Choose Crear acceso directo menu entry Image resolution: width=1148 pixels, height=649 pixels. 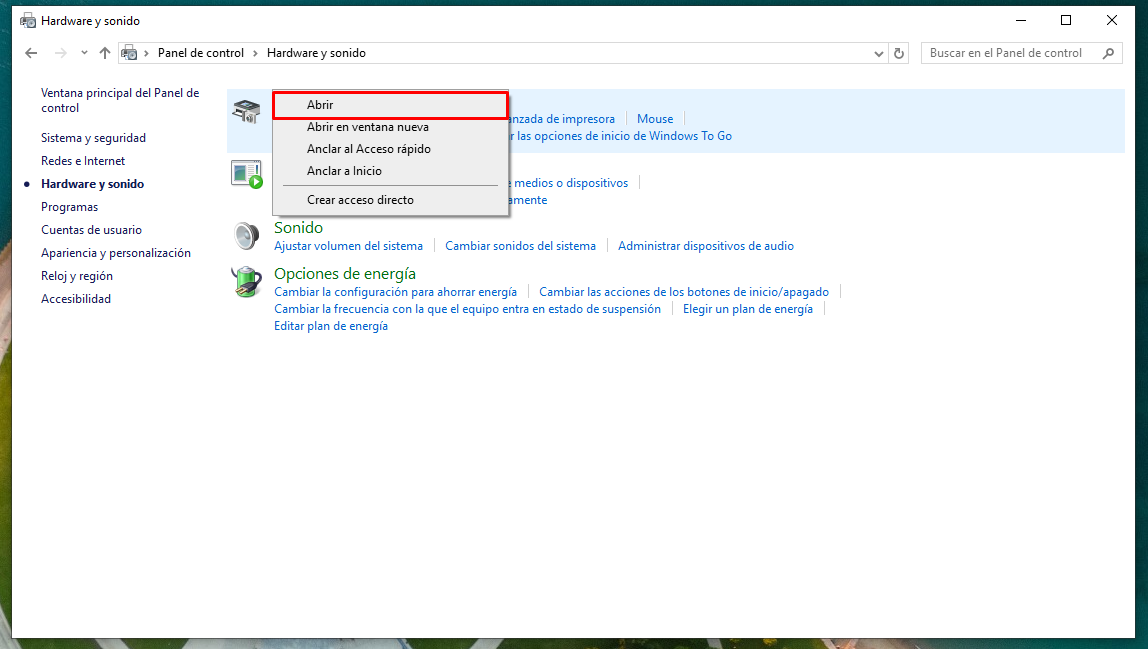[x=360, y=200]
